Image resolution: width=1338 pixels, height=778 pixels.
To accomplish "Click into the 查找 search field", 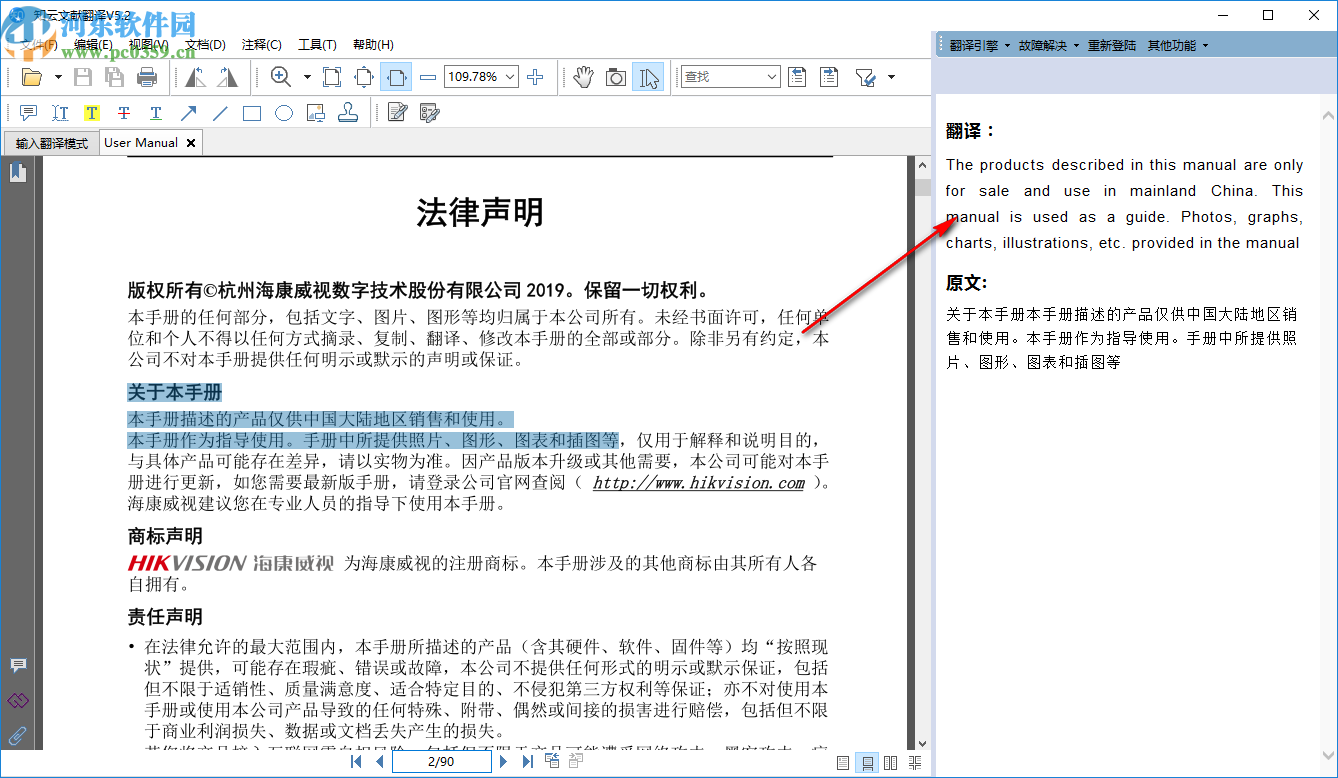I will tap(722, 77).
